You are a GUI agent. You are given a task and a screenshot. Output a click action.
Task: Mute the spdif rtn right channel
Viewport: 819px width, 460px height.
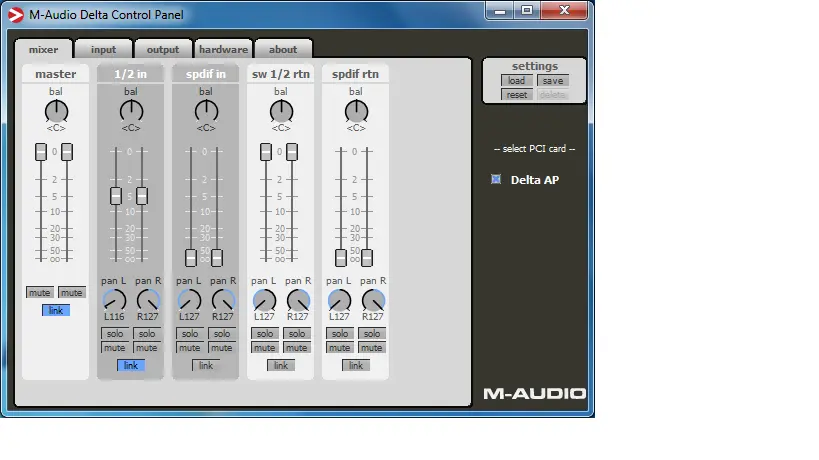tap(372, 348)
